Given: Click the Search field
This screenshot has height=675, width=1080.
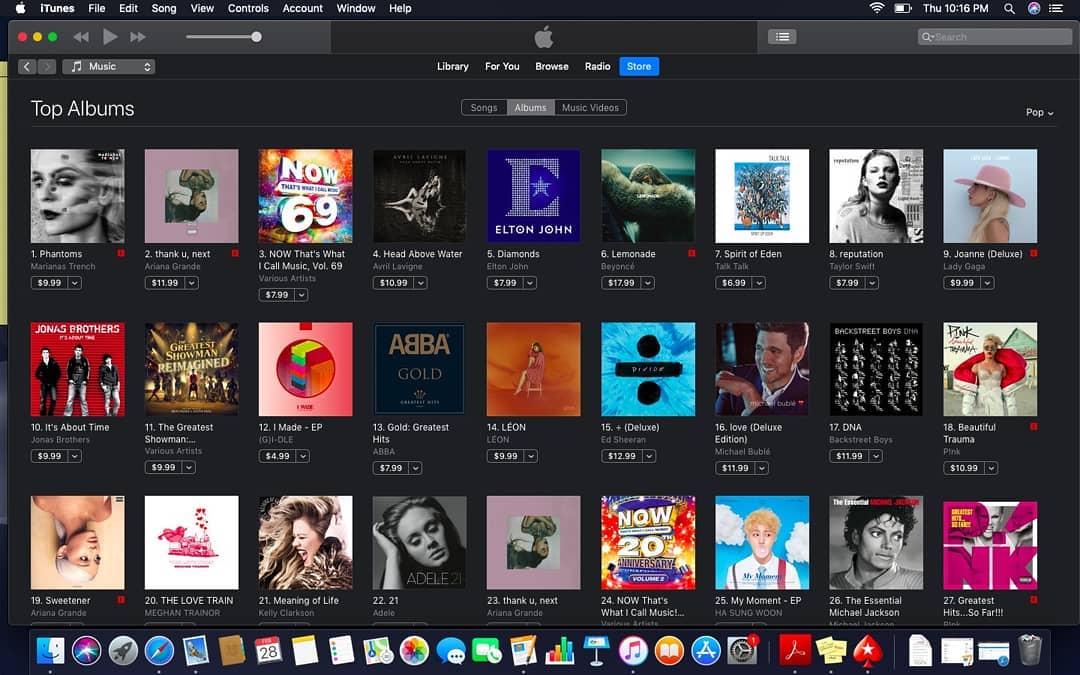Looking at the screenshot, I should pyautogui.click(x=994, y=37).
